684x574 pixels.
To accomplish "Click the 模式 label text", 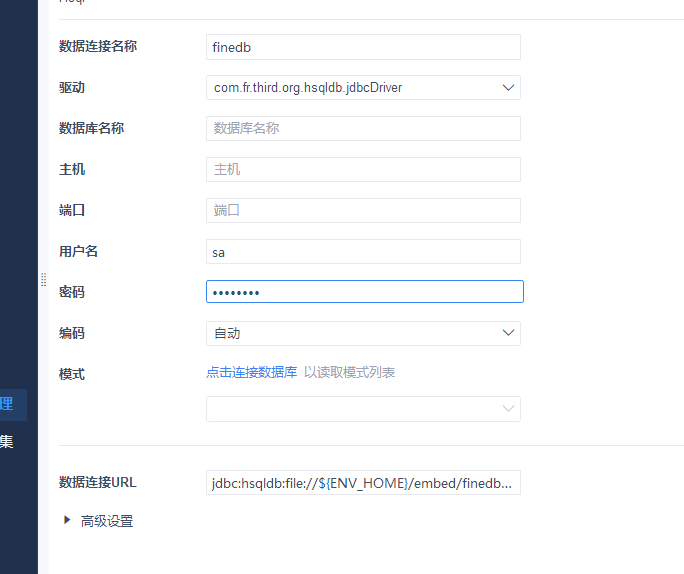I will 72,374.
